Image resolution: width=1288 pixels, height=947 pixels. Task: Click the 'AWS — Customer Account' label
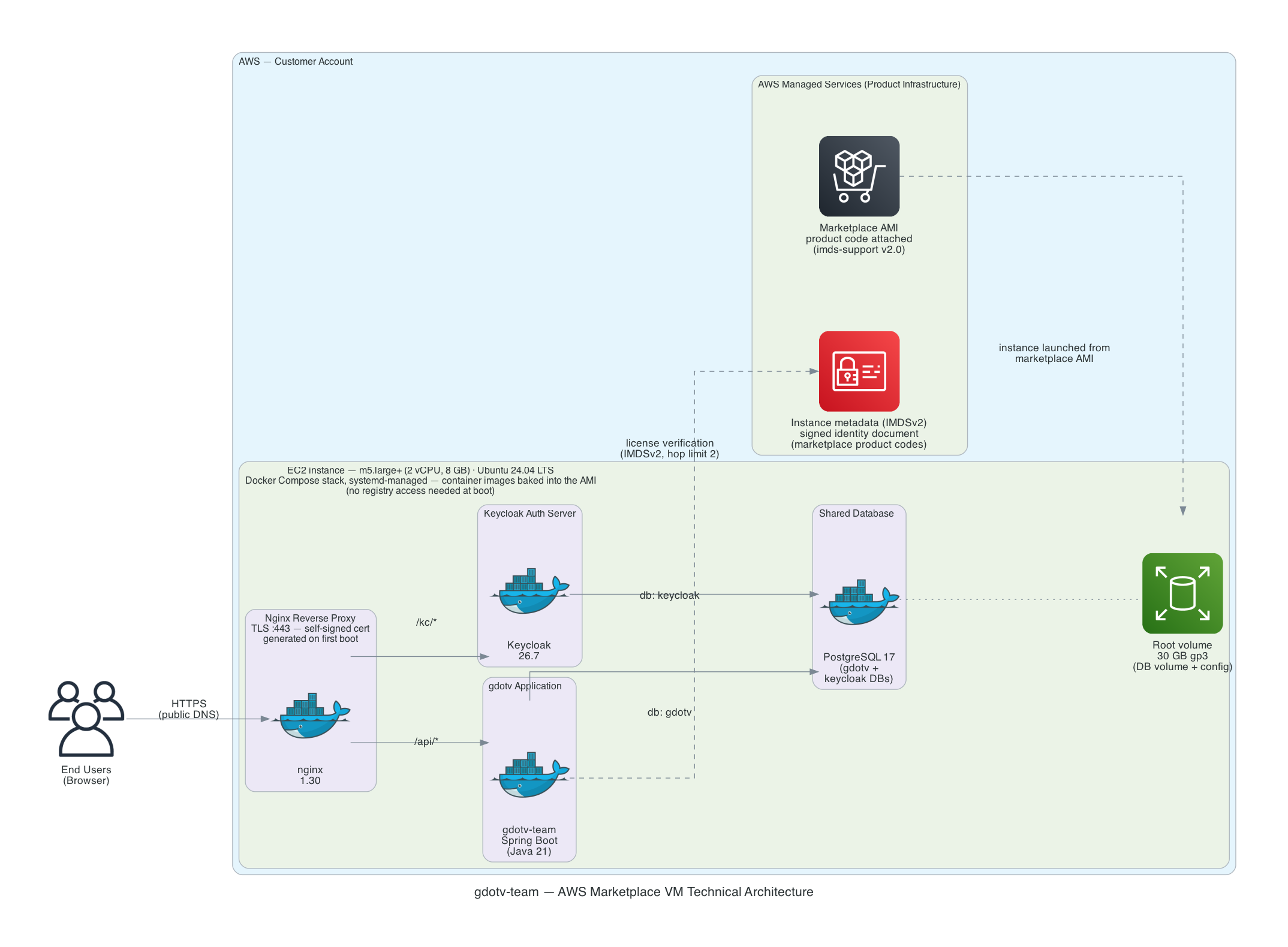(x=296, y=62)
